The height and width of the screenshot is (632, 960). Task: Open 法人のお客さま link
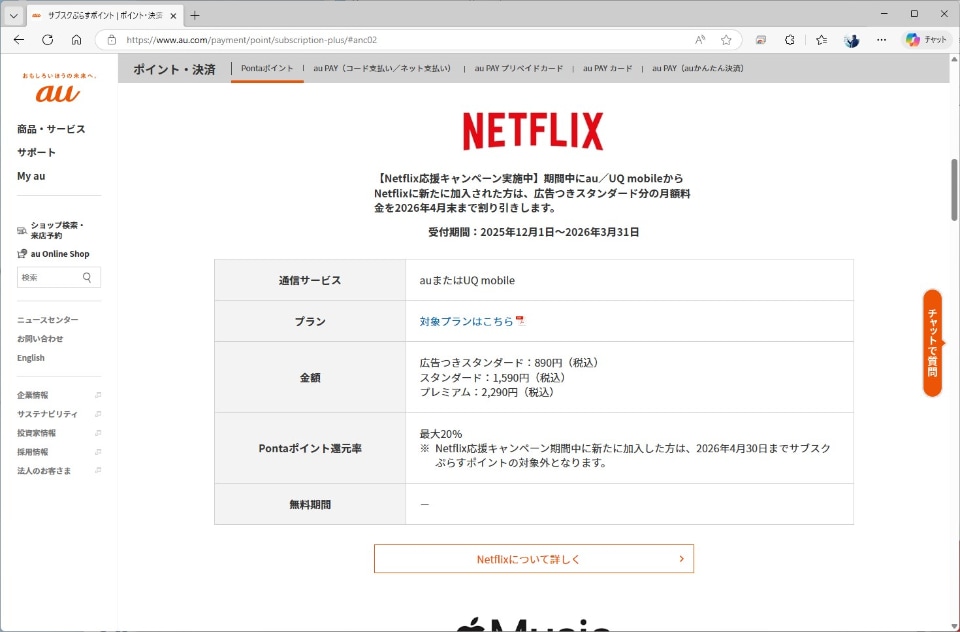(44, 471)
